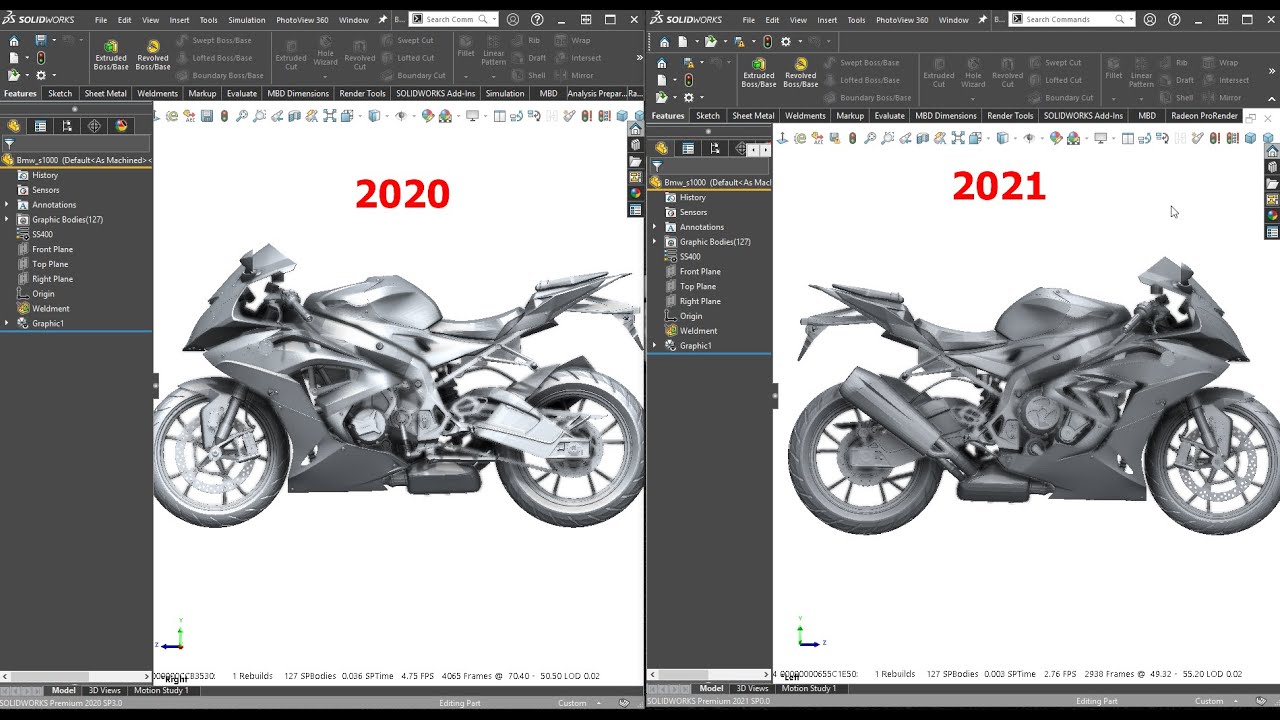Viewport: 1280px width, 720px height.
Task: Expand Graphic Bodies(127) in the 2020 tree
Action: point(7,219)
